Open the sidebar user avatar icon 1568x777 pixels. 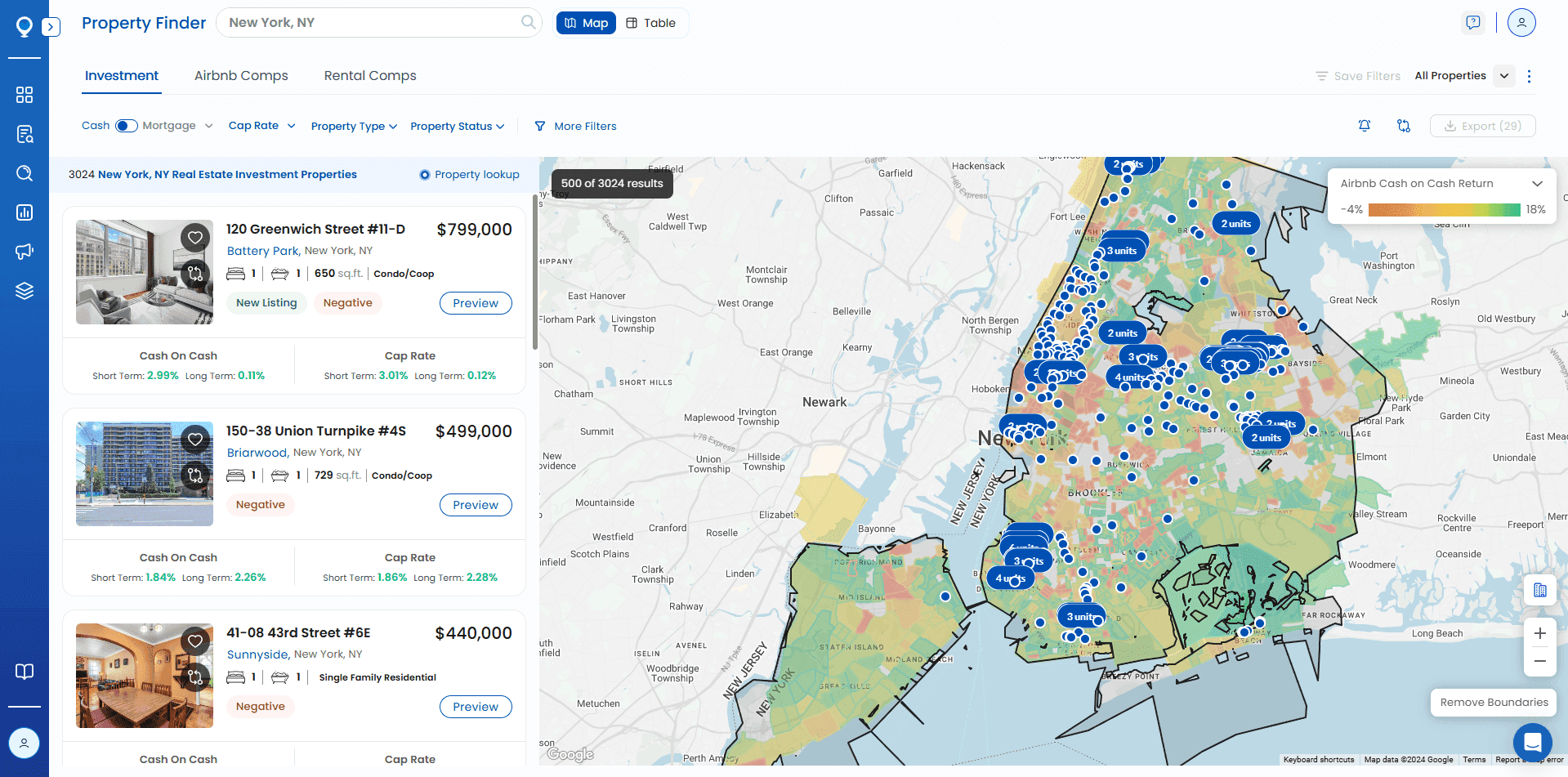[24, 743]
